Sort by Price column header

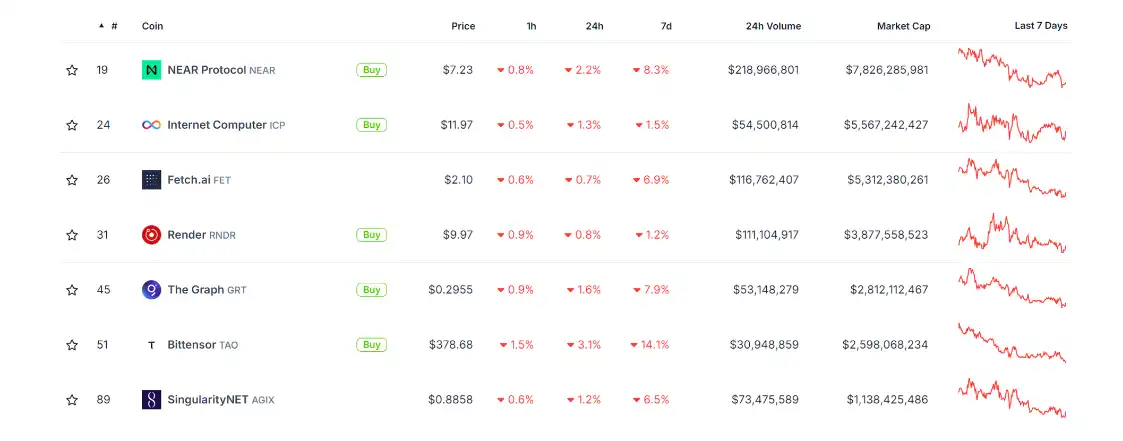463,26
